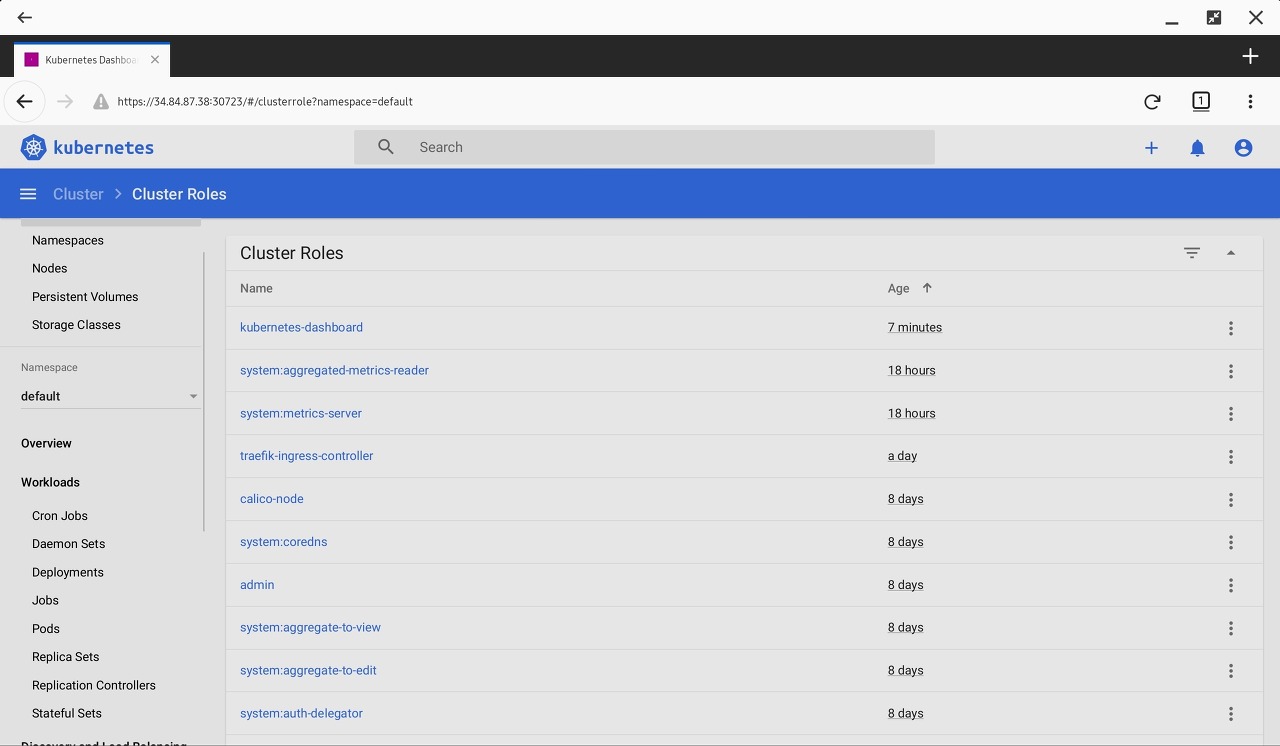
Task: Collapse the Cluster Roles card
Action: pyautogui.click(x=1231, y=253)
